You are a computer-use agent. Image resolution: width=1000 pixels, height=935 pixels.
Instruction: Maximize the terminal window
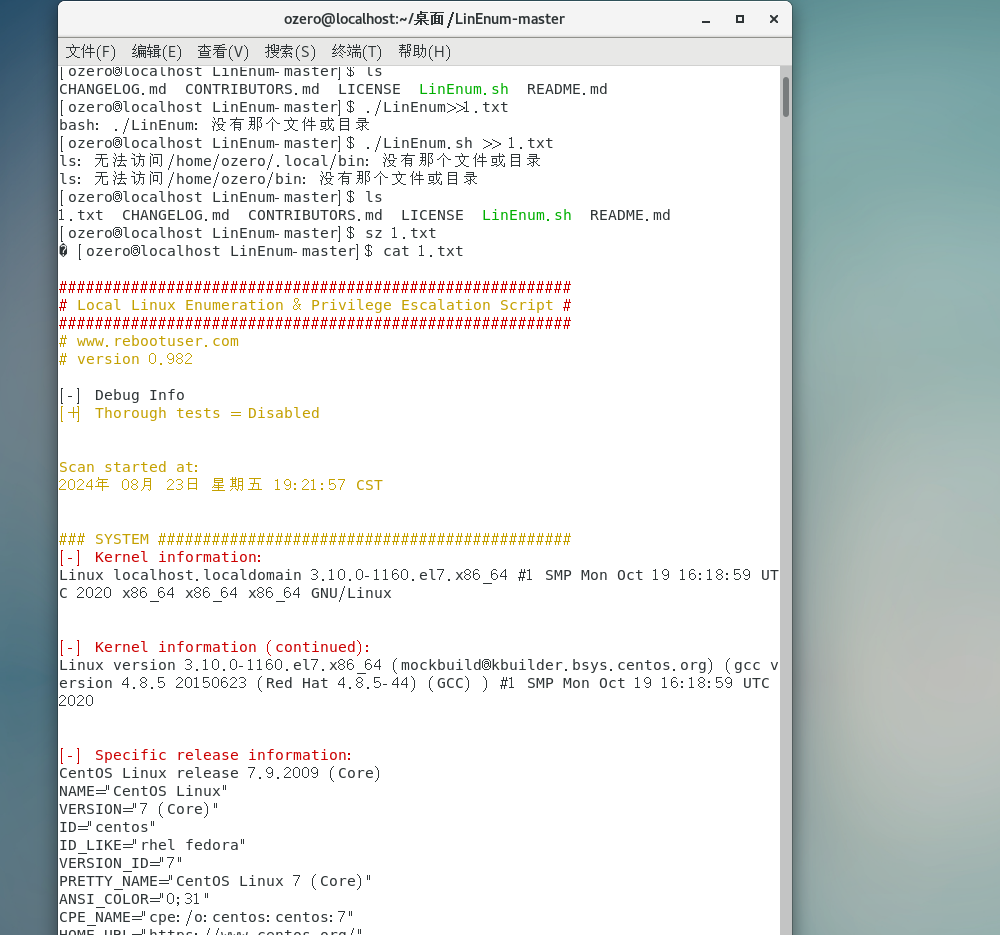click(x=740, y=19)
